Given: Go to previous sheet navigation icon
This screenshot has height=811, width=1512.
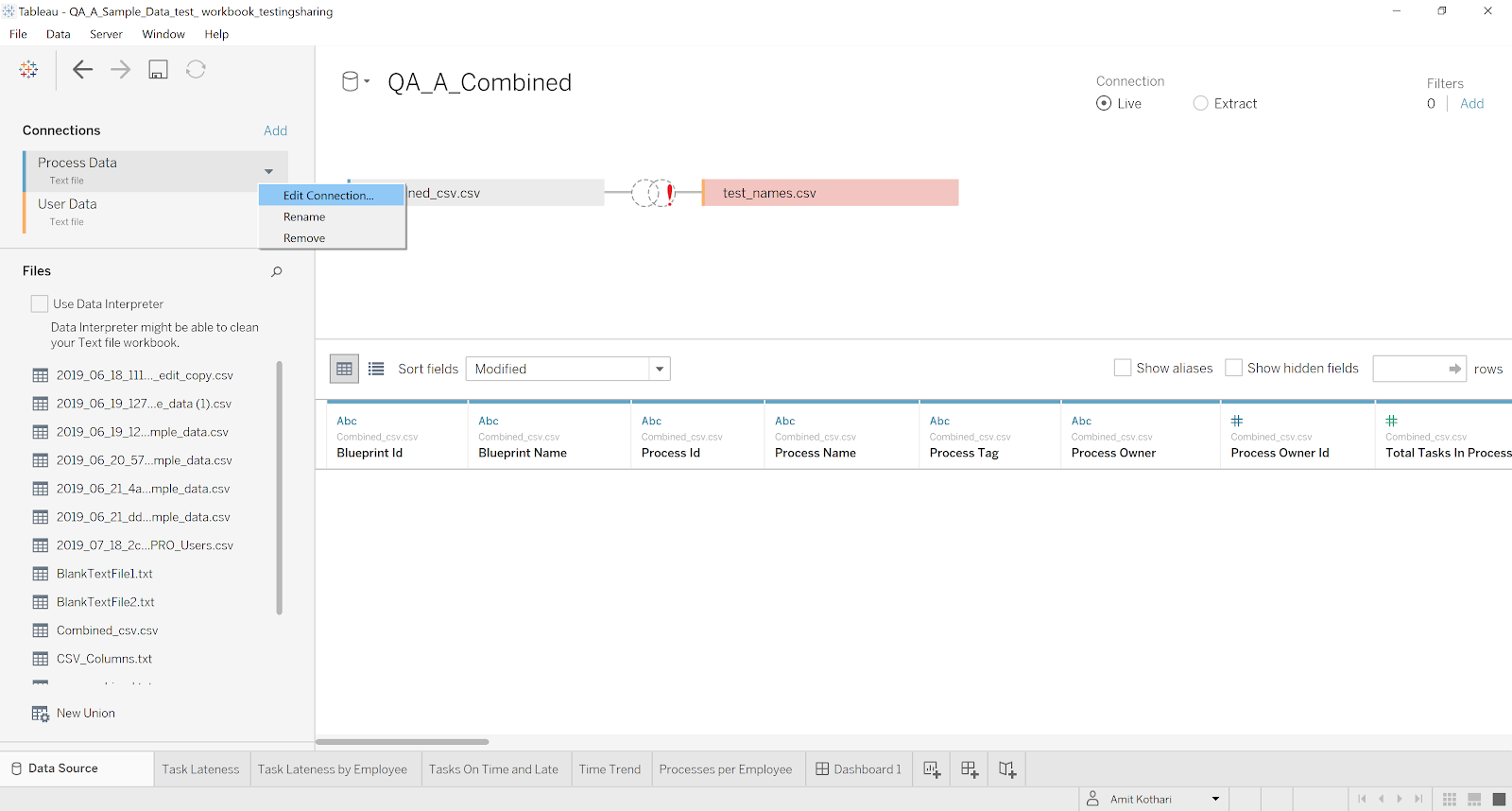Looking at the screenshot, I should 1381,799.
